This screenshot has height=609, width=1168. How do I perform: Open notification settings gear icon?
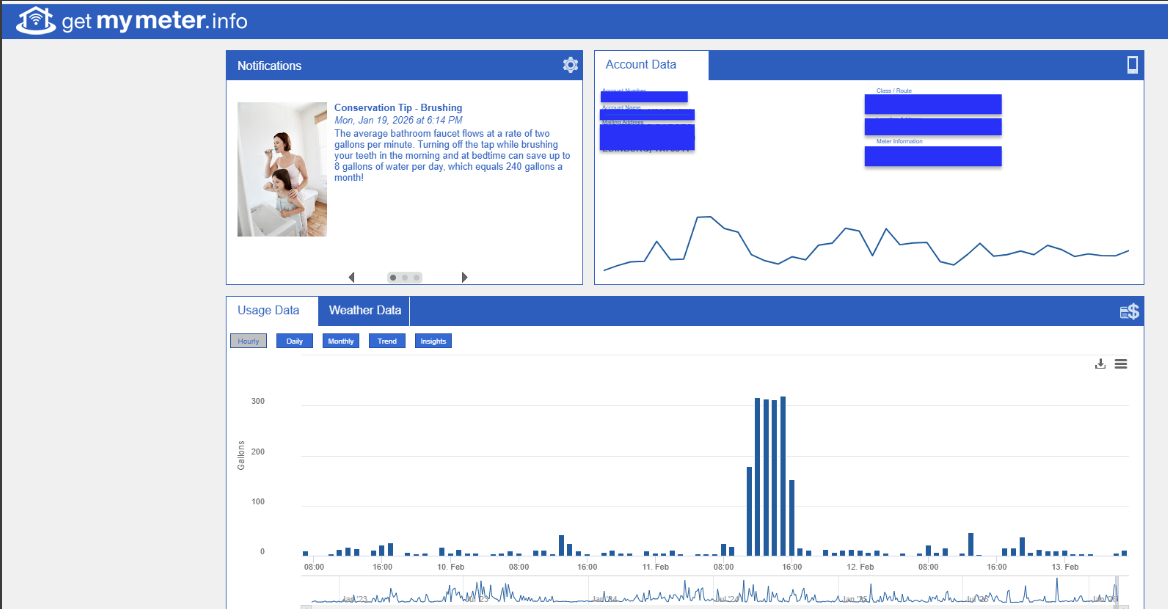570,65
